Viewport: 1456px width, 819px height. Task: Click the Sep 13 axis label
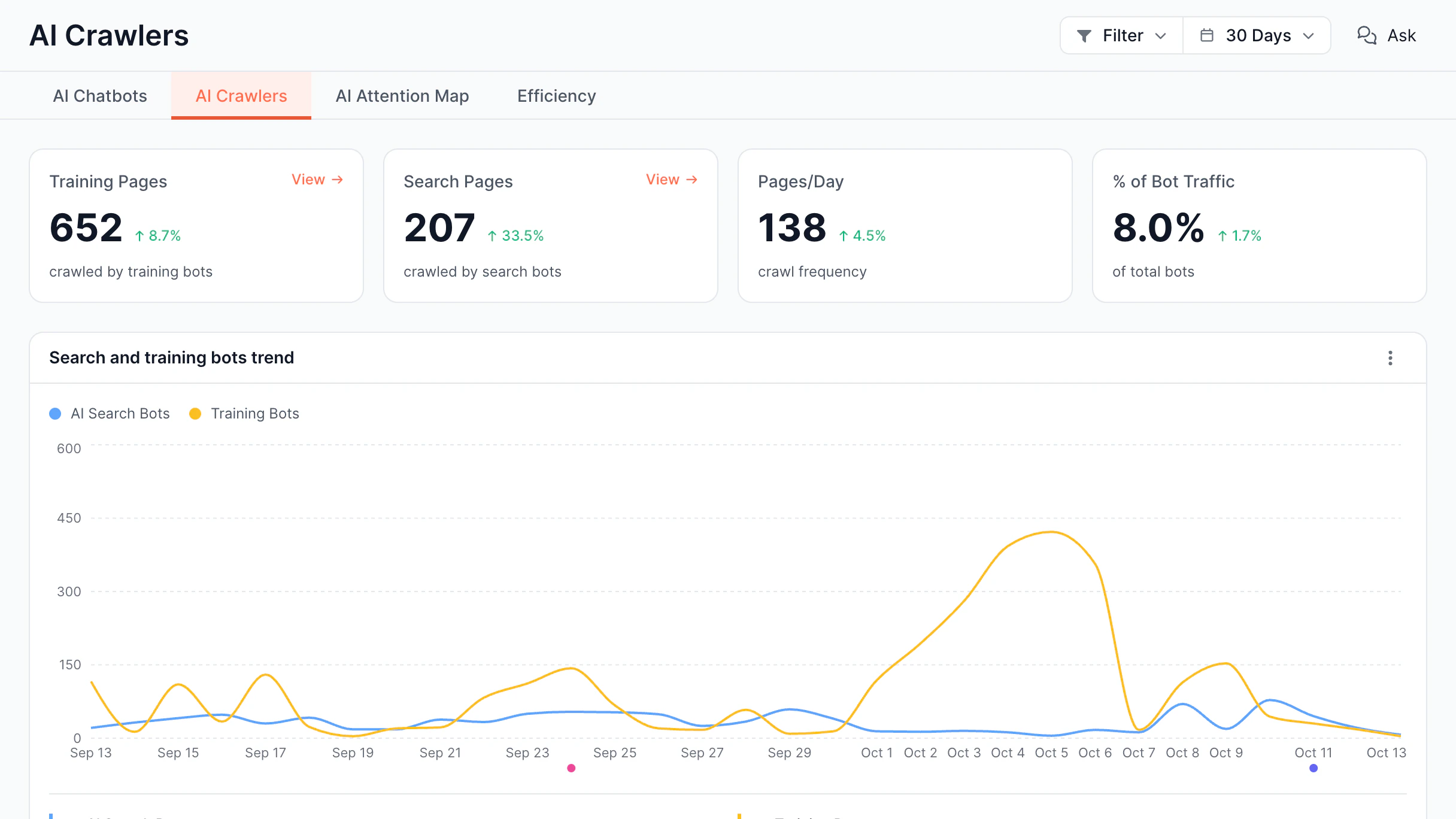tap(91, 753)
